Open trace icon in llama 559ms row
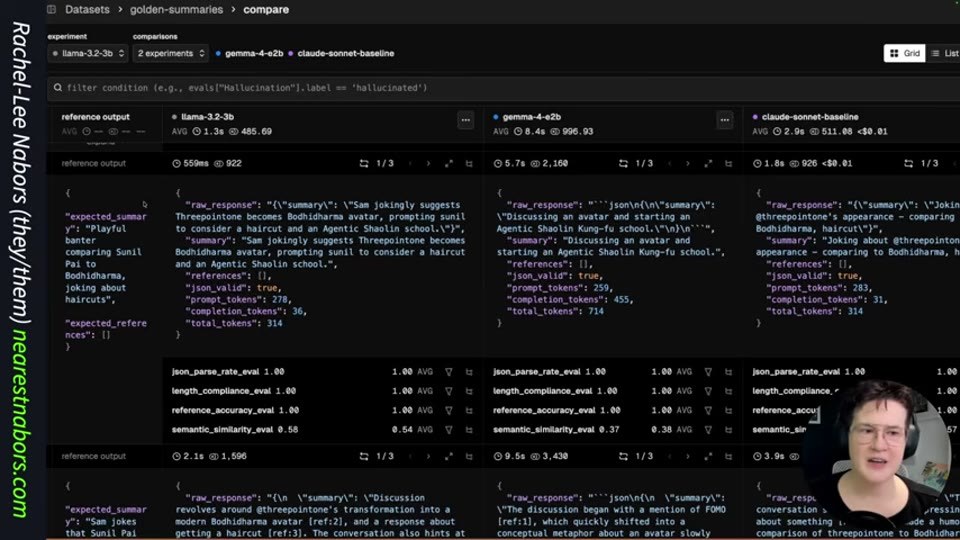This screenshot has width=960, height=540. (469, 163)
